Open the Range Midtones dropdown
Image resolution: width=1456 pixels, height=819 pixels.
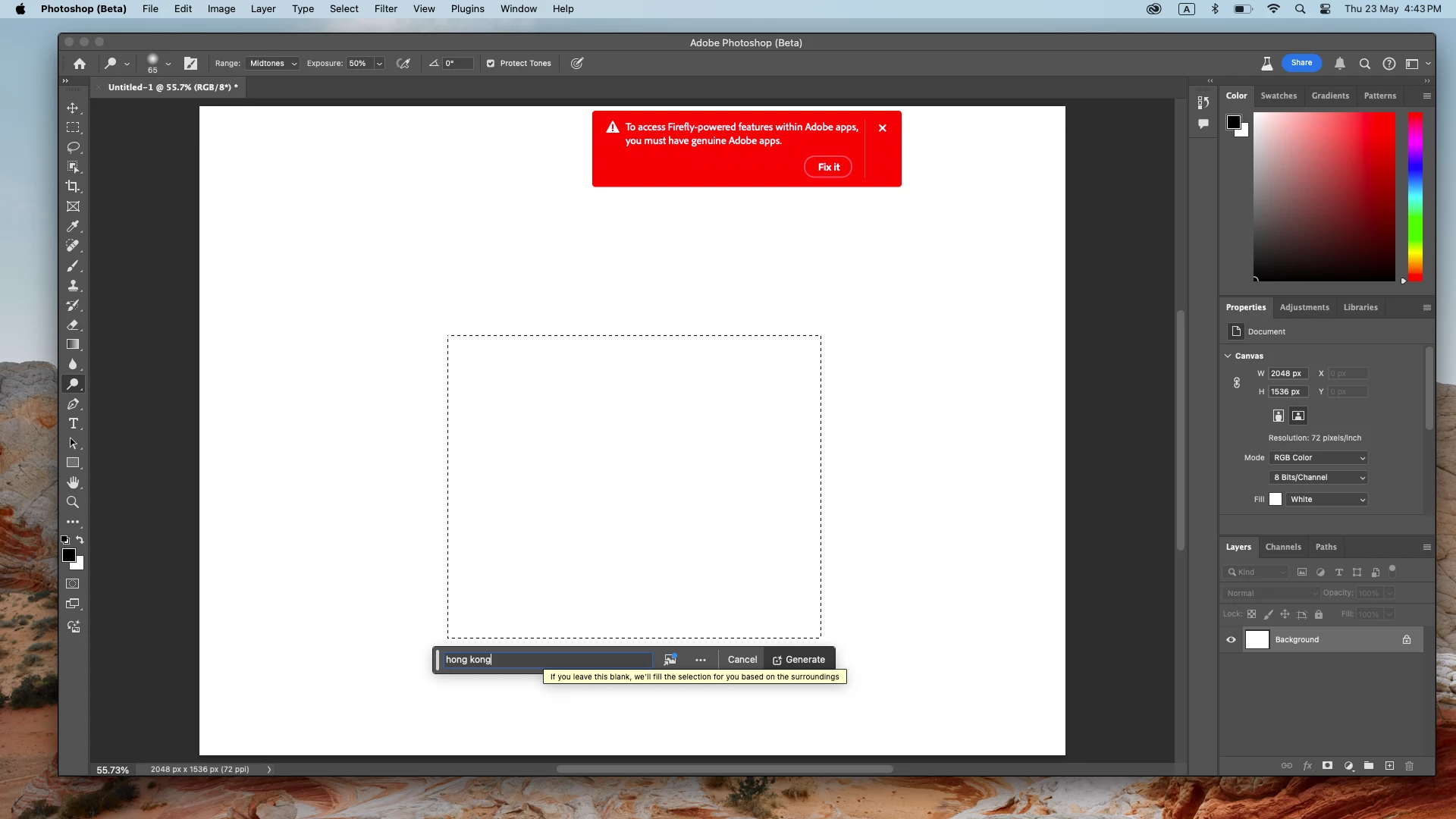273,64
